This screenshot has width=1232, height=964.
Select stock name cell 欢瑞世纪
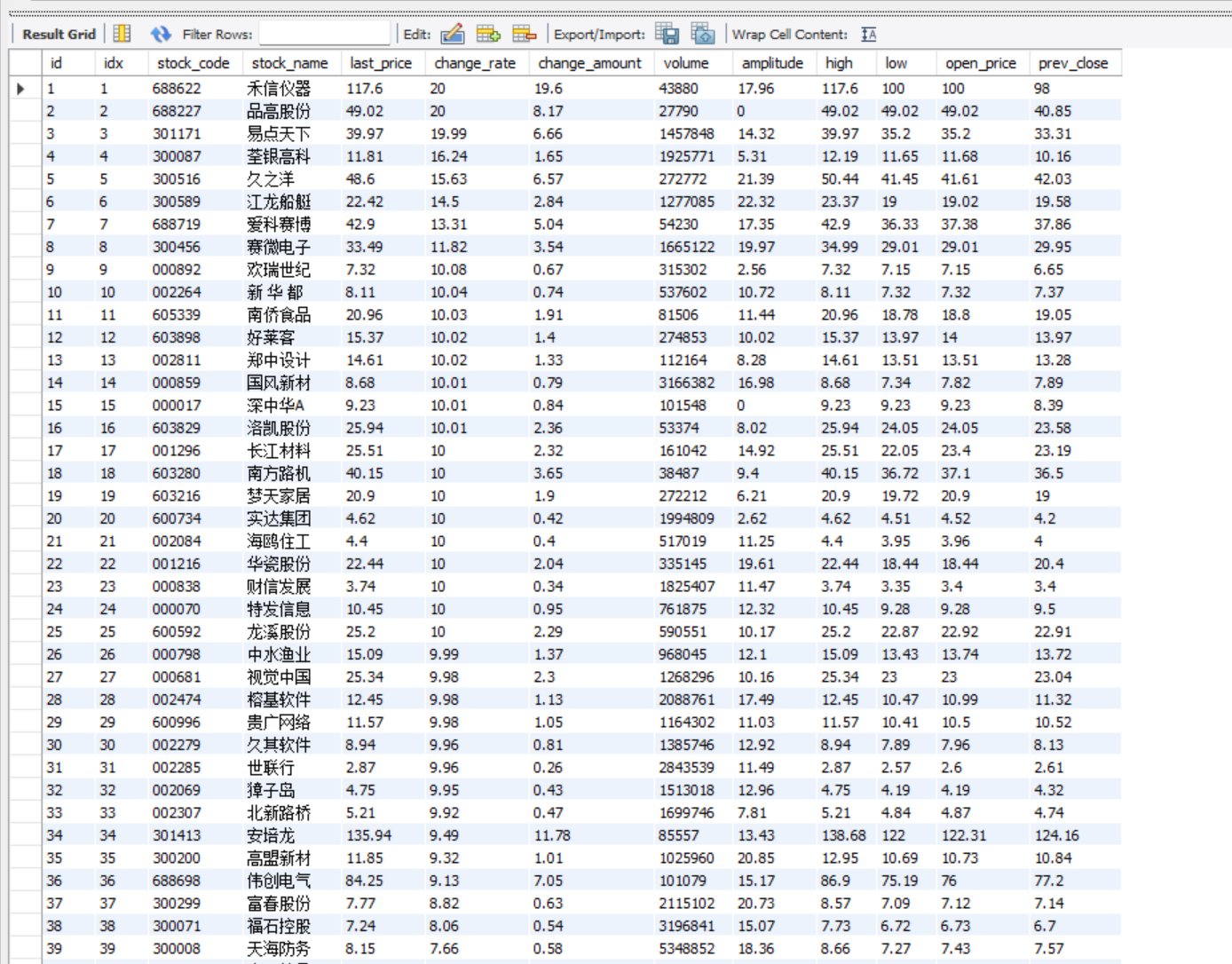click(292, 270)
